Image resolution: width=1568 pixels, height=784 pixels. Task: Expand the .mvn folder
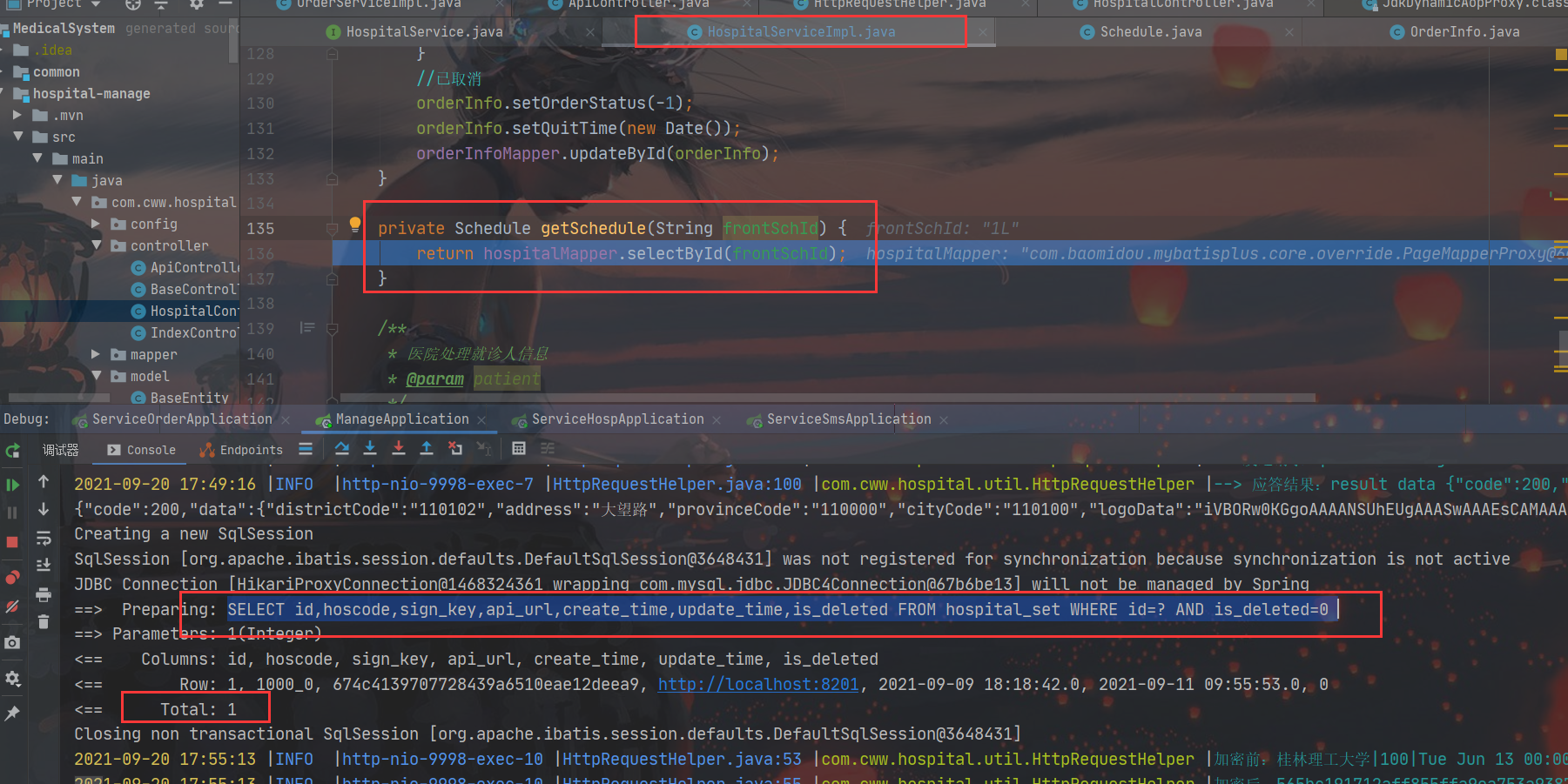click(x=17, y=115)
